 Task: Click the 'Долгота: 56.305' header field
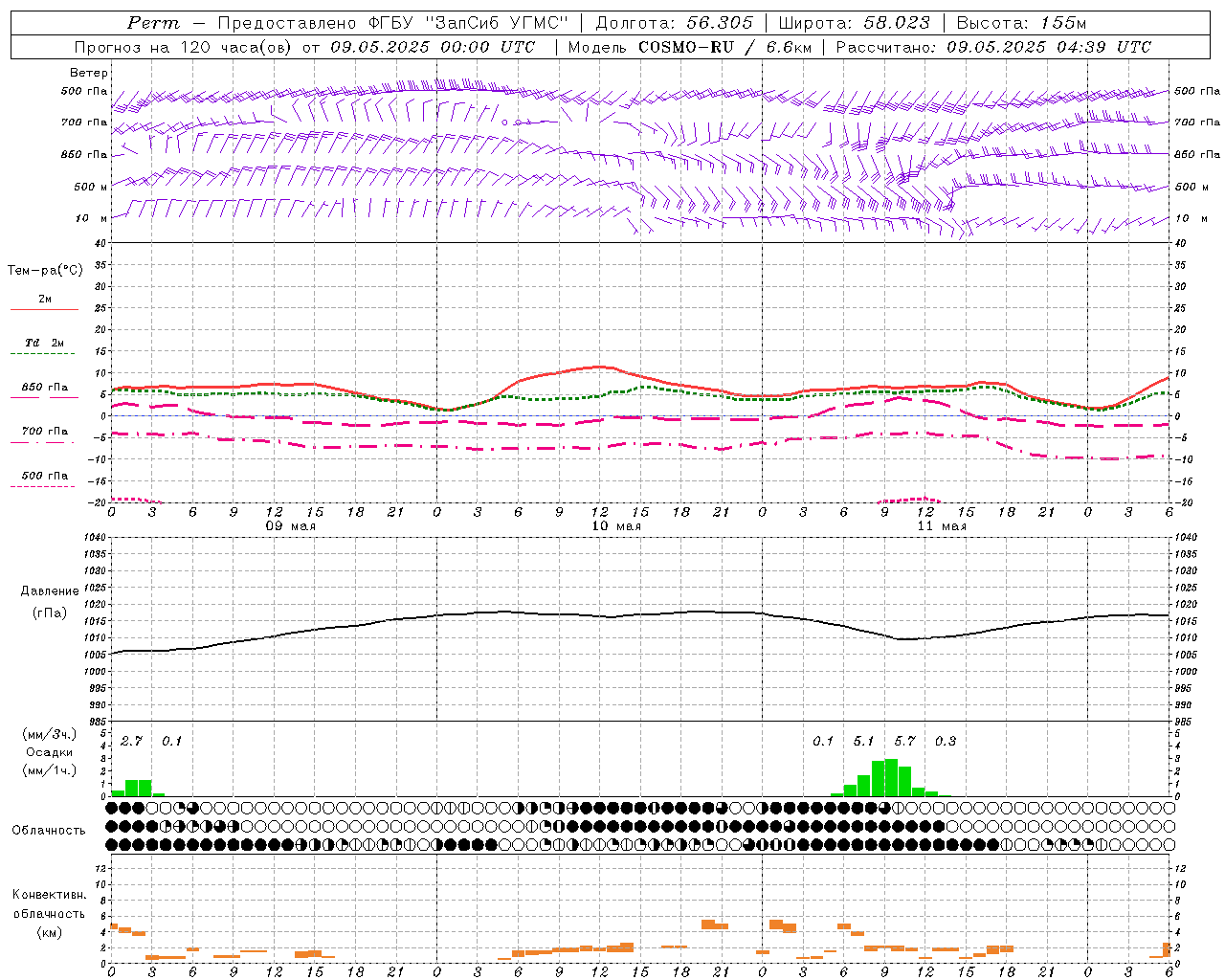click(675, 23)
